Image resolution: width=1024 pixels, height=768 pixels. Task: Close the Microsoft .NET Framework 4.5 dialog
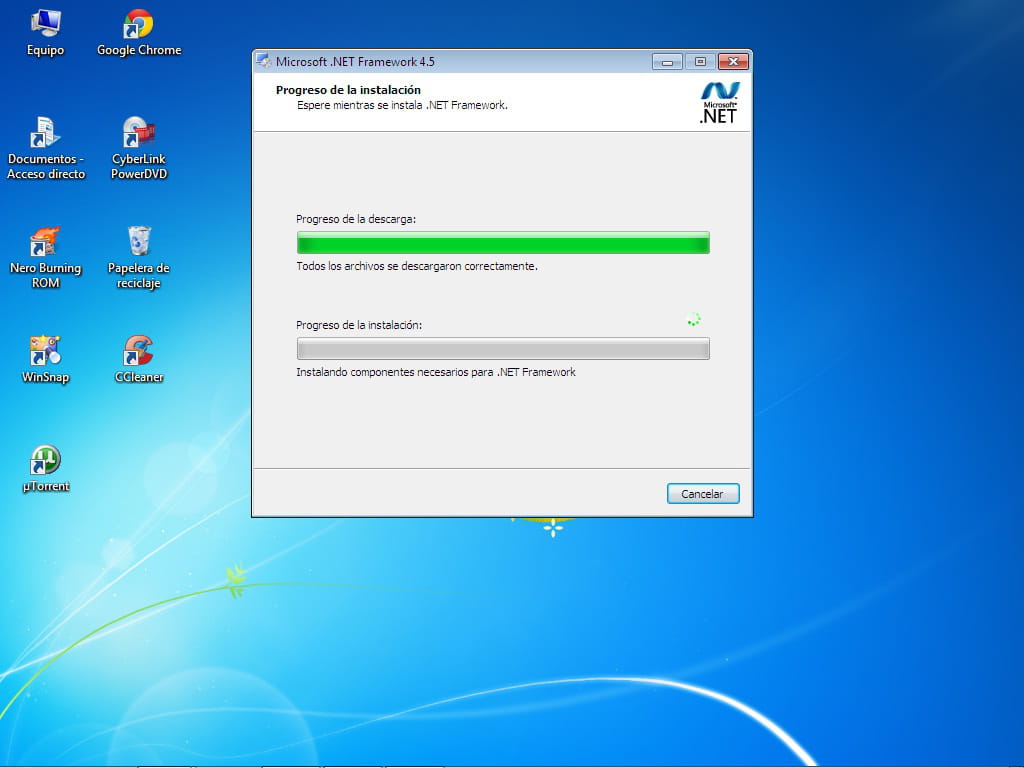point(733,62)
